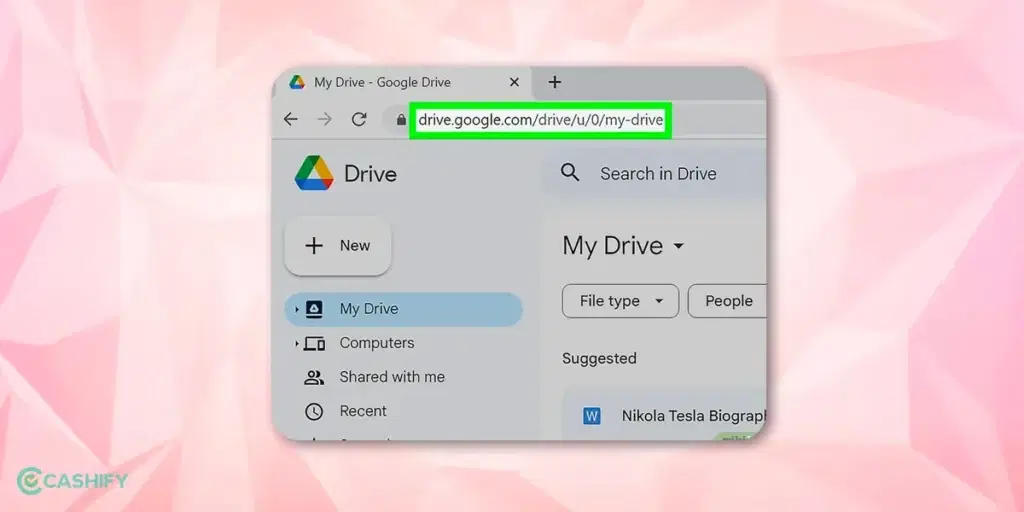1024x512 pixels.
Task: Click the padlock site info icon
Action: pyautogui.click(x=401, y=120)
